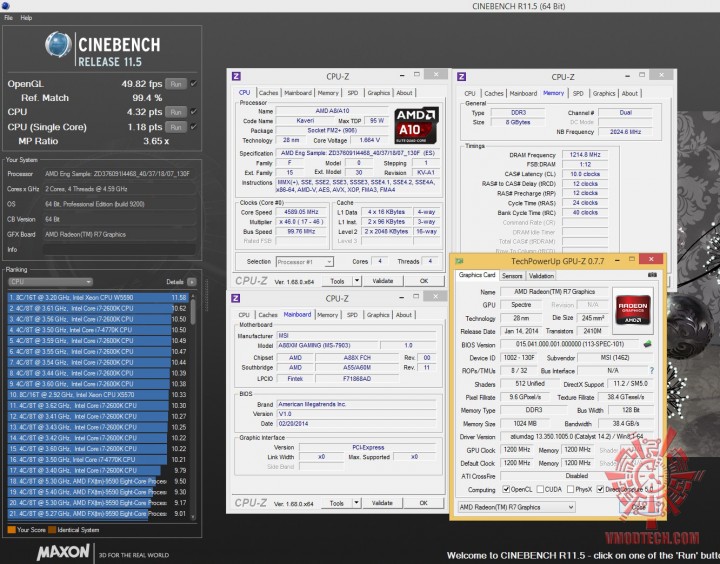Click the CPU-Z icon in Memory window
The width and height of the screenshot is (720, 564).
pos(461,77)
